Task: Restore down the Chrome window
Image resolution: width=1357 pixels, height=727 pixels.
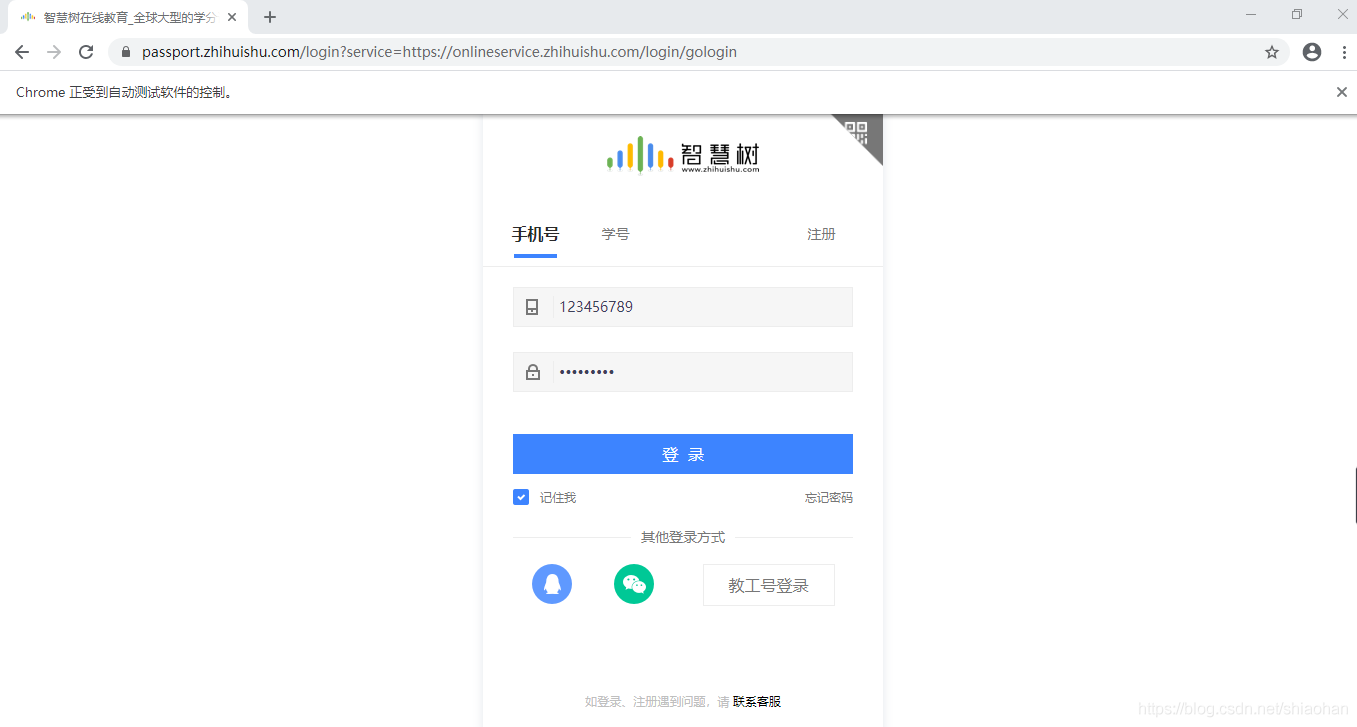Action: coord(1297,14)
